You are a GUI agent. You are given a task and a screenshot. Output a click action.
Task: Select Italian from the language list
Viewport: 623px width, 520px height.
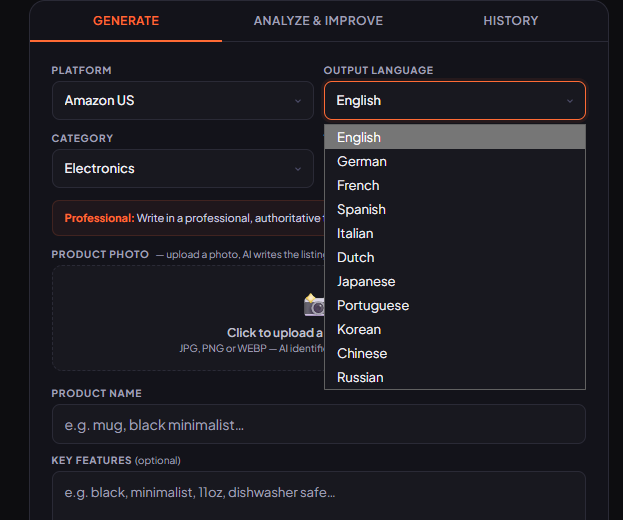click(455, 234)
